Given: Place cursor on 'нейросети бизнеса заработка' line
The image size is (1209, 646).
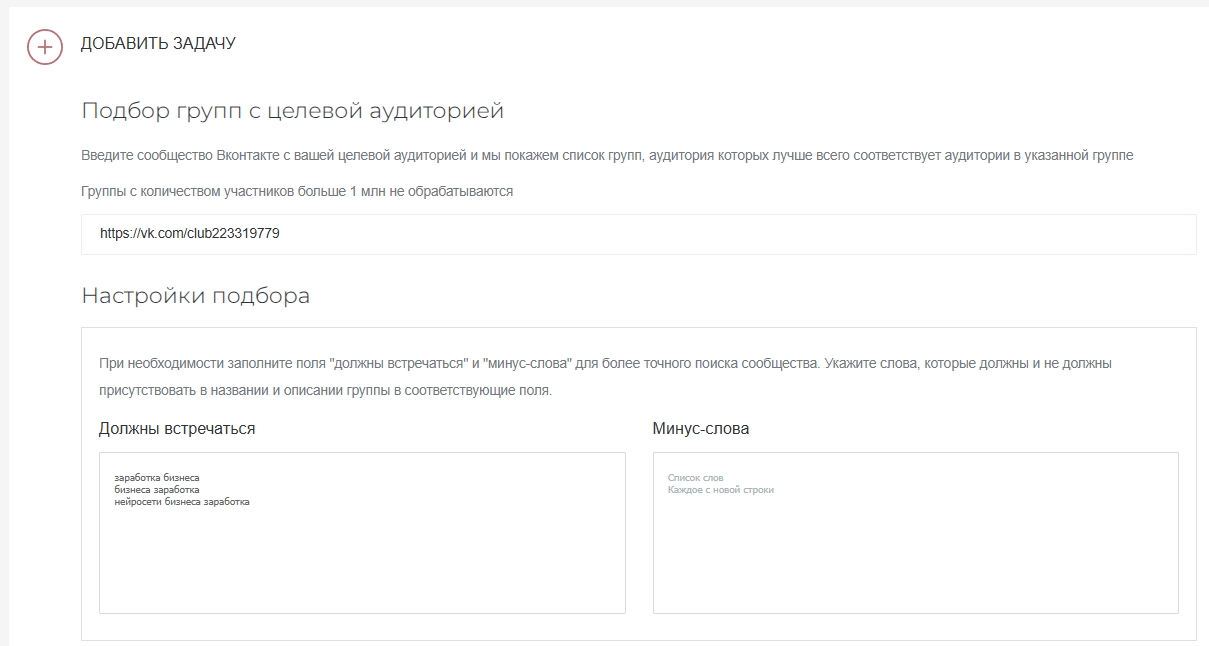Looking at the screenshot, I should 182,502.
